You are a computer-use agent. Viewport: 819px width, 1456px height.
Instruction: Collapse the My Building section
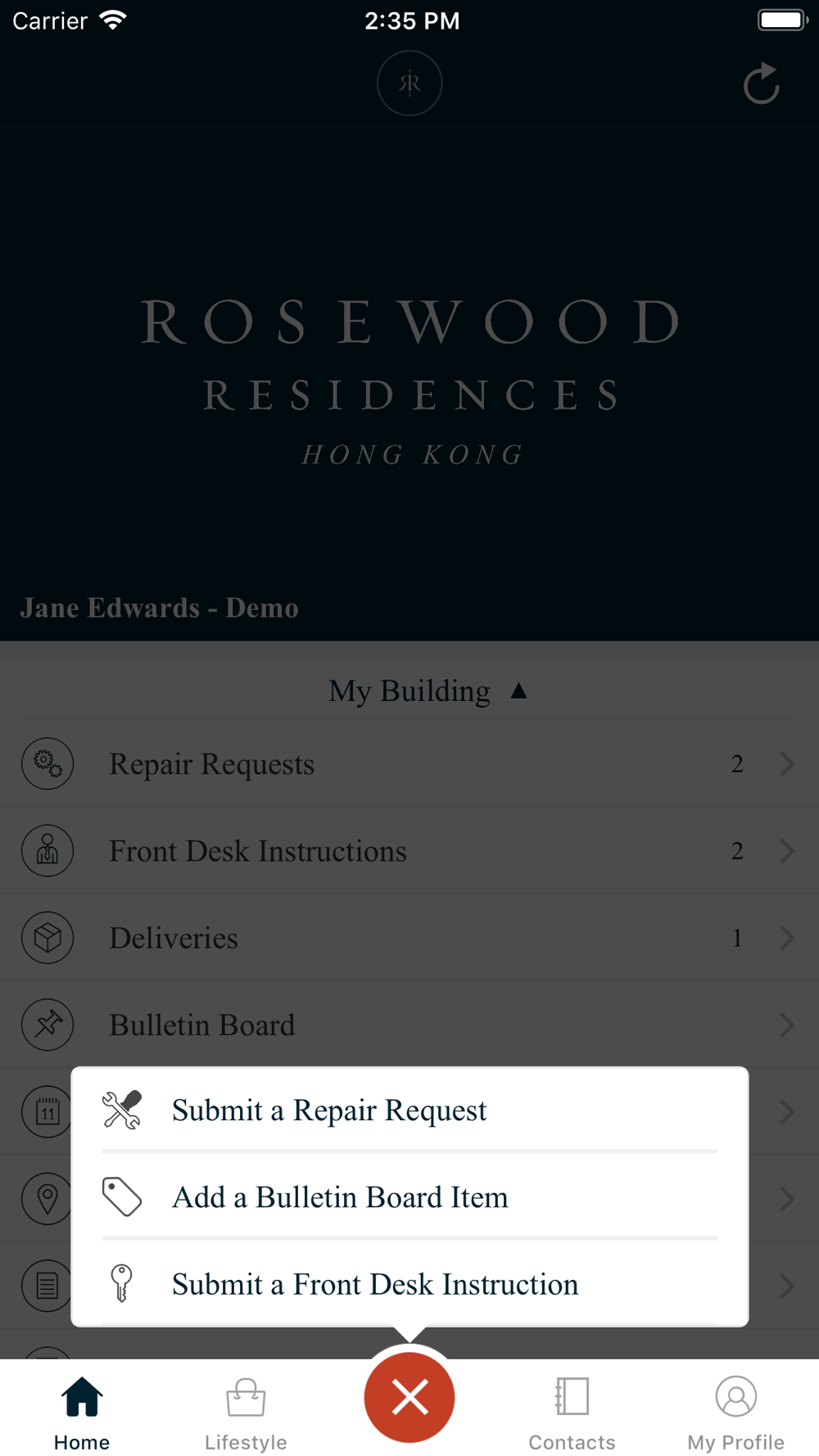pyautogui.click(x=428, y=691)
